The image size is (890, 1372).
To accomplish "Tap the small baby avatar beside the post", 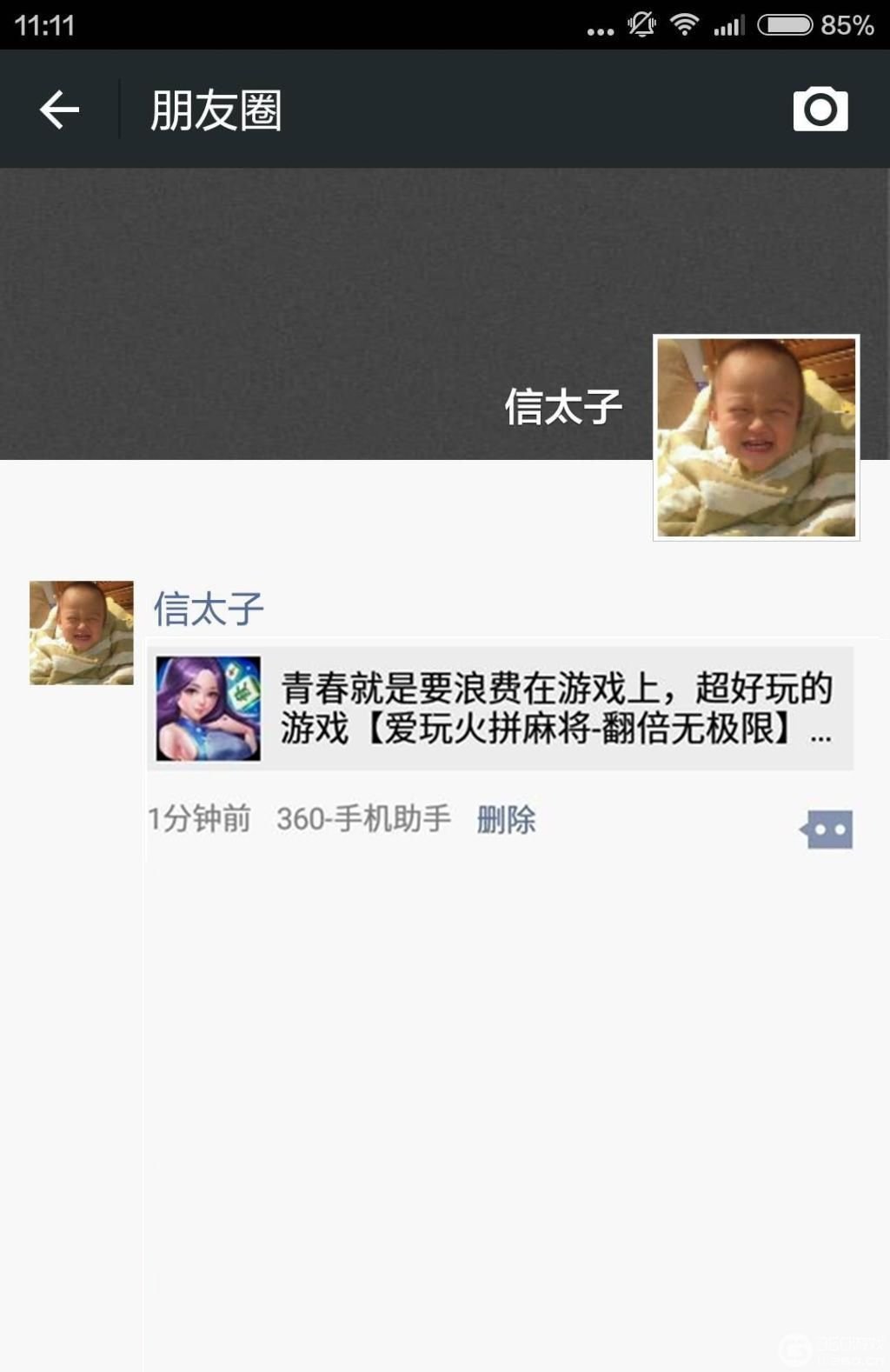I will [82, 633].
